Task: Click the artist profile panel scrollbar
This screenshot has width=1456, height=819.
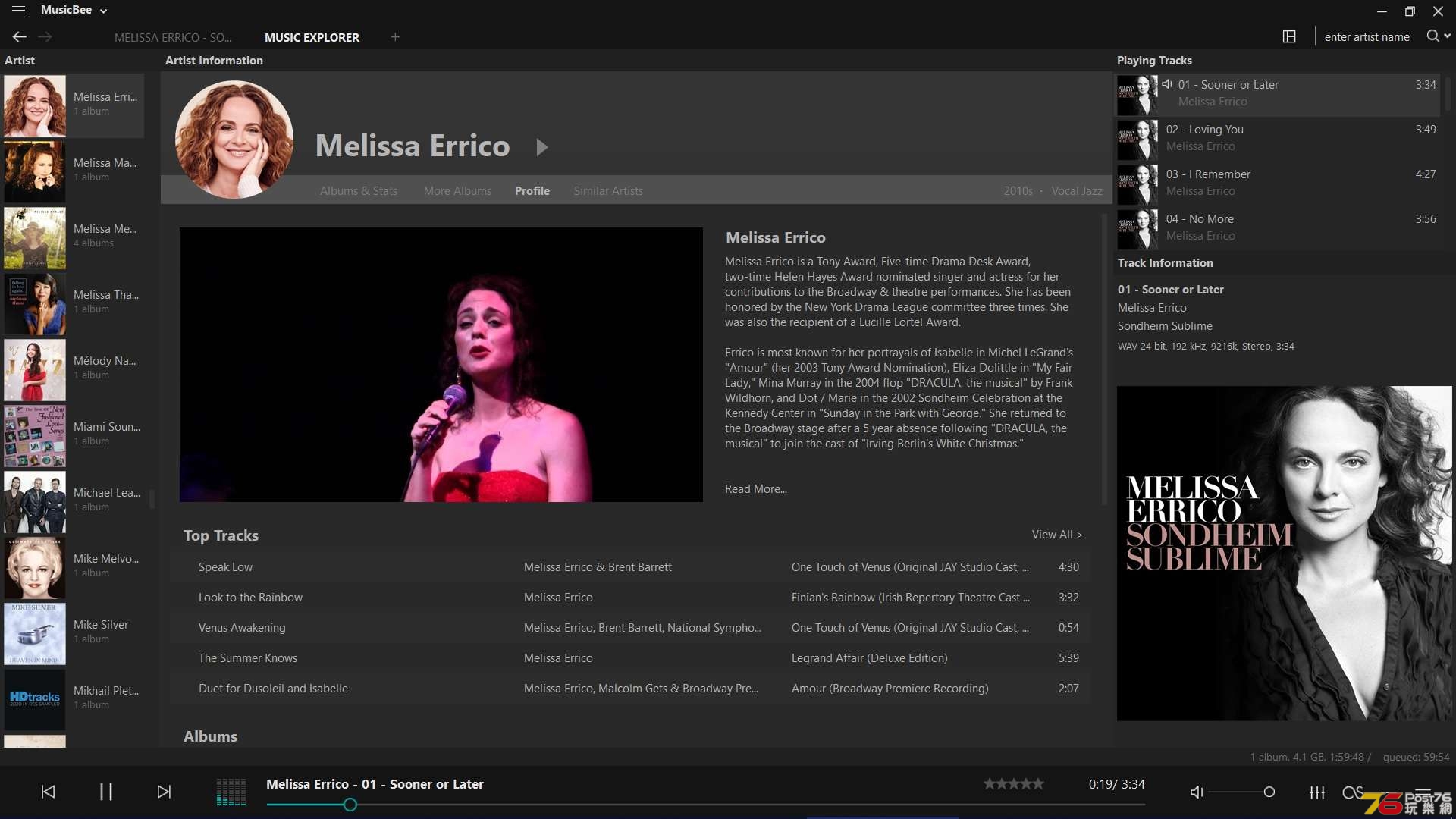Action: coord(1104,360)
